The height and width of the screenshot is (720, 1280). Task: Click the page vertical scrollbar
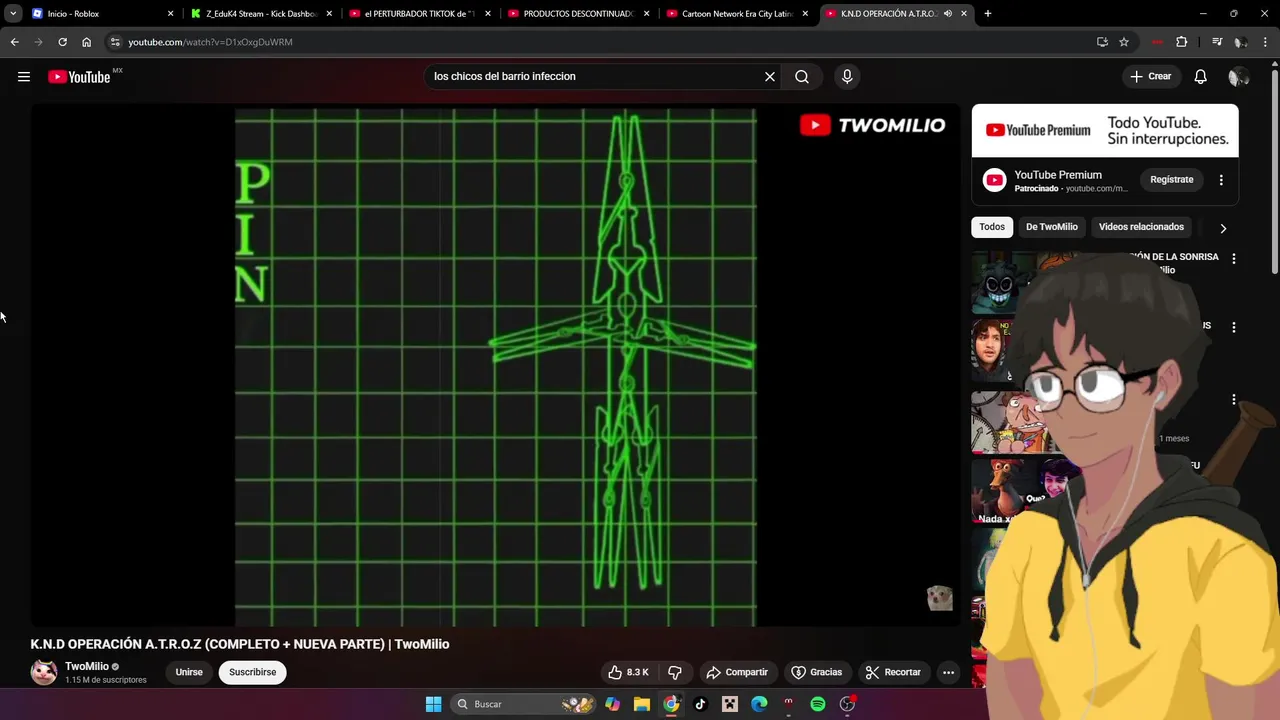point(1275,170)
